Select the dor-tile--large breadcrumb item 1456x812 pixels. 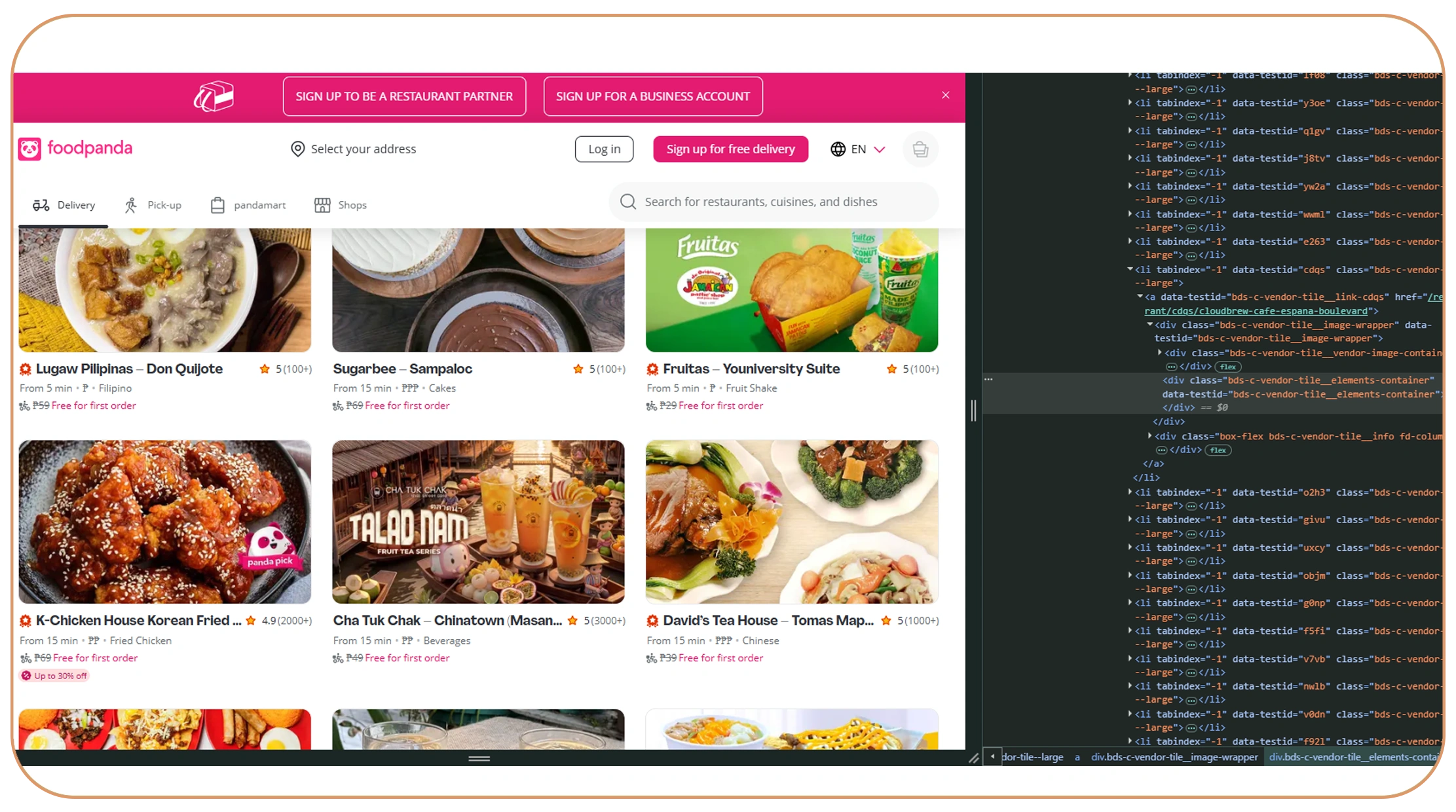[x=1032, y=757]
